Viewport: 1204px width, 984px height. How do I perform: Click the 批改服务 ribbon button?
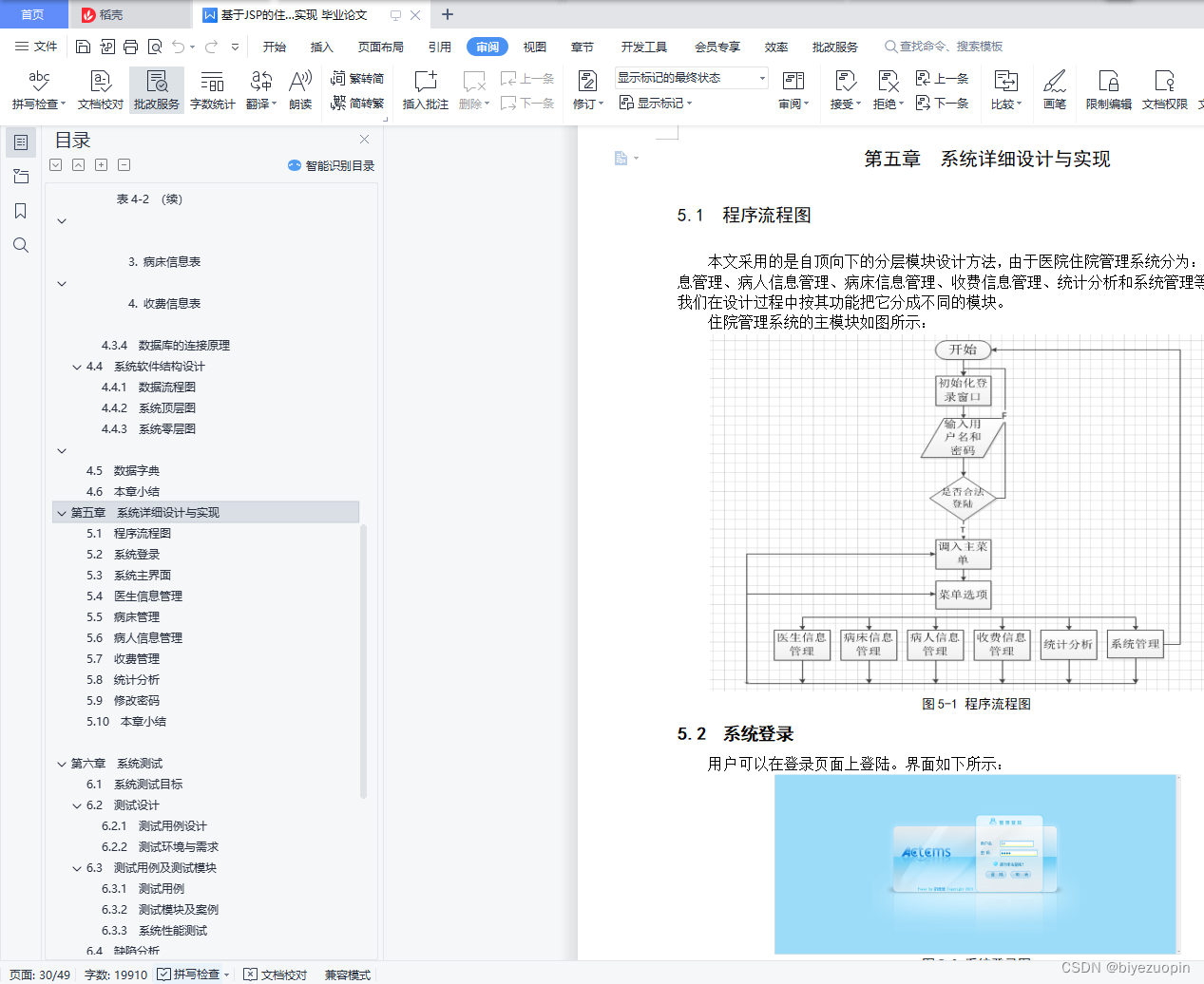click(157, 90)
